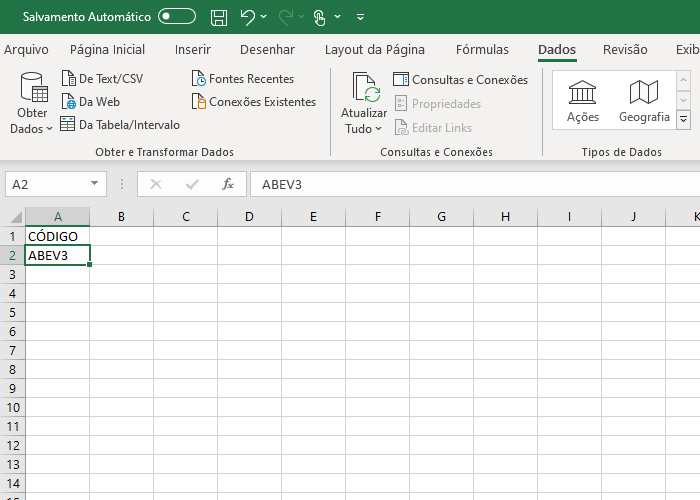The height and width of the screenshot is (500, 700).
Task: Click the Obter Dados database icon
Action: tap(34, 87)
